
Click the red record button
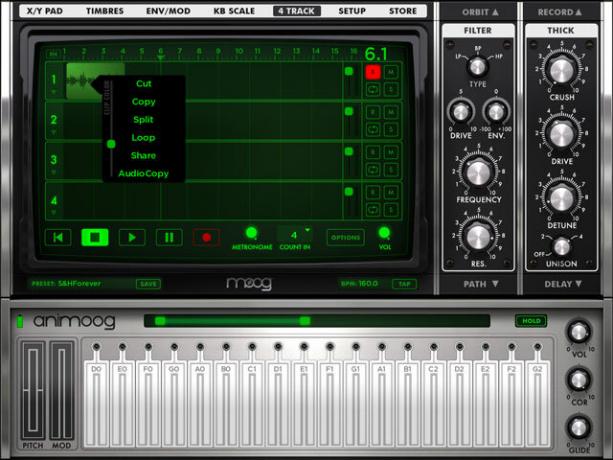(x=206, y=237)
